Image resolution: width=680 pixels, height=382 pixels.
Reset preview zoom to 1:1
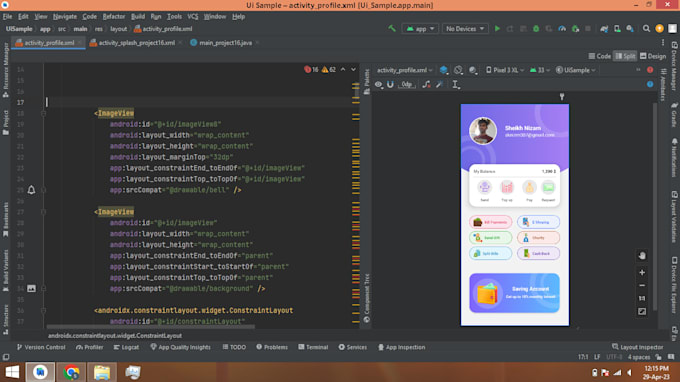point(642,299)
